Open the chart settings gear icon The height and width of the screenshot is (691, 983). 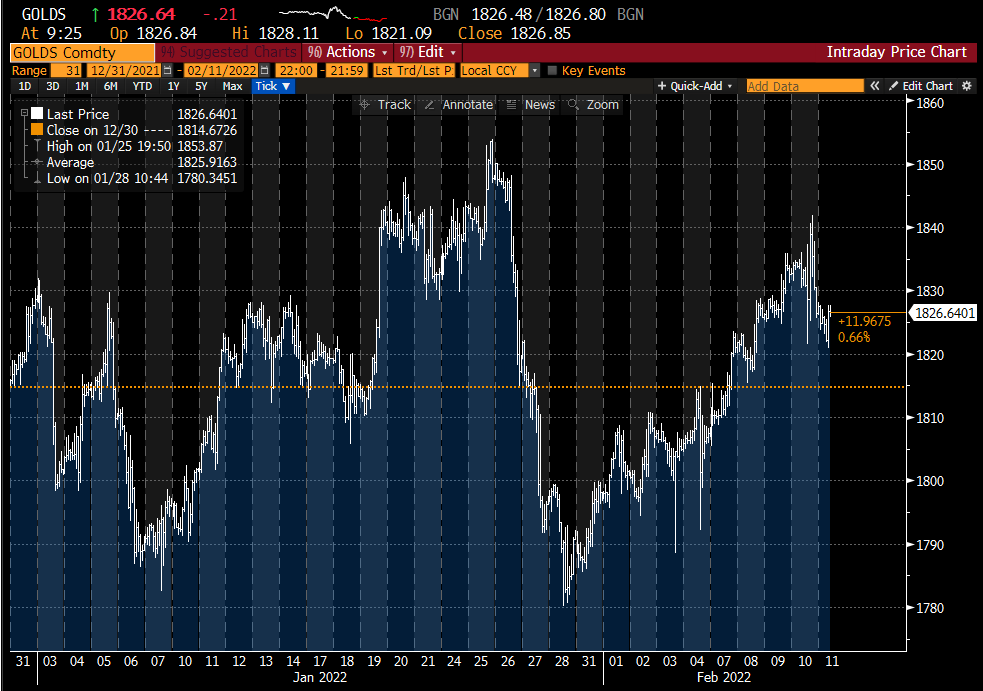(x=967, y=87)
